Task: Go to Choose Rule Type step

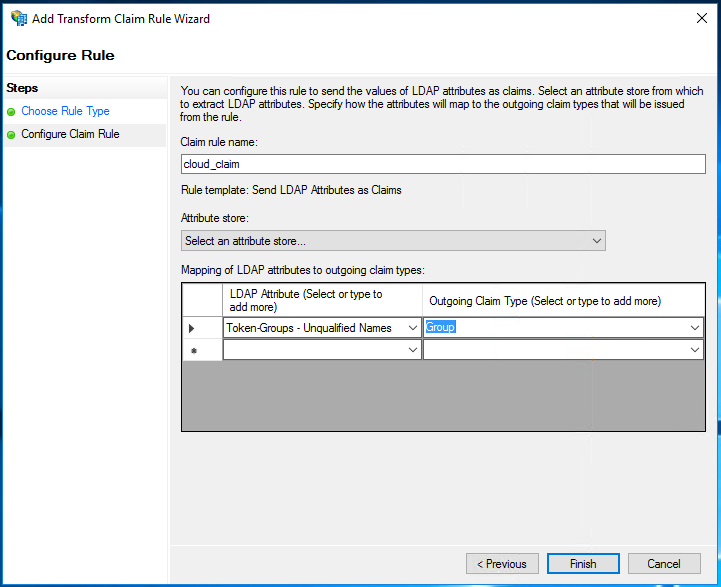Action: (x=65, y=111)
